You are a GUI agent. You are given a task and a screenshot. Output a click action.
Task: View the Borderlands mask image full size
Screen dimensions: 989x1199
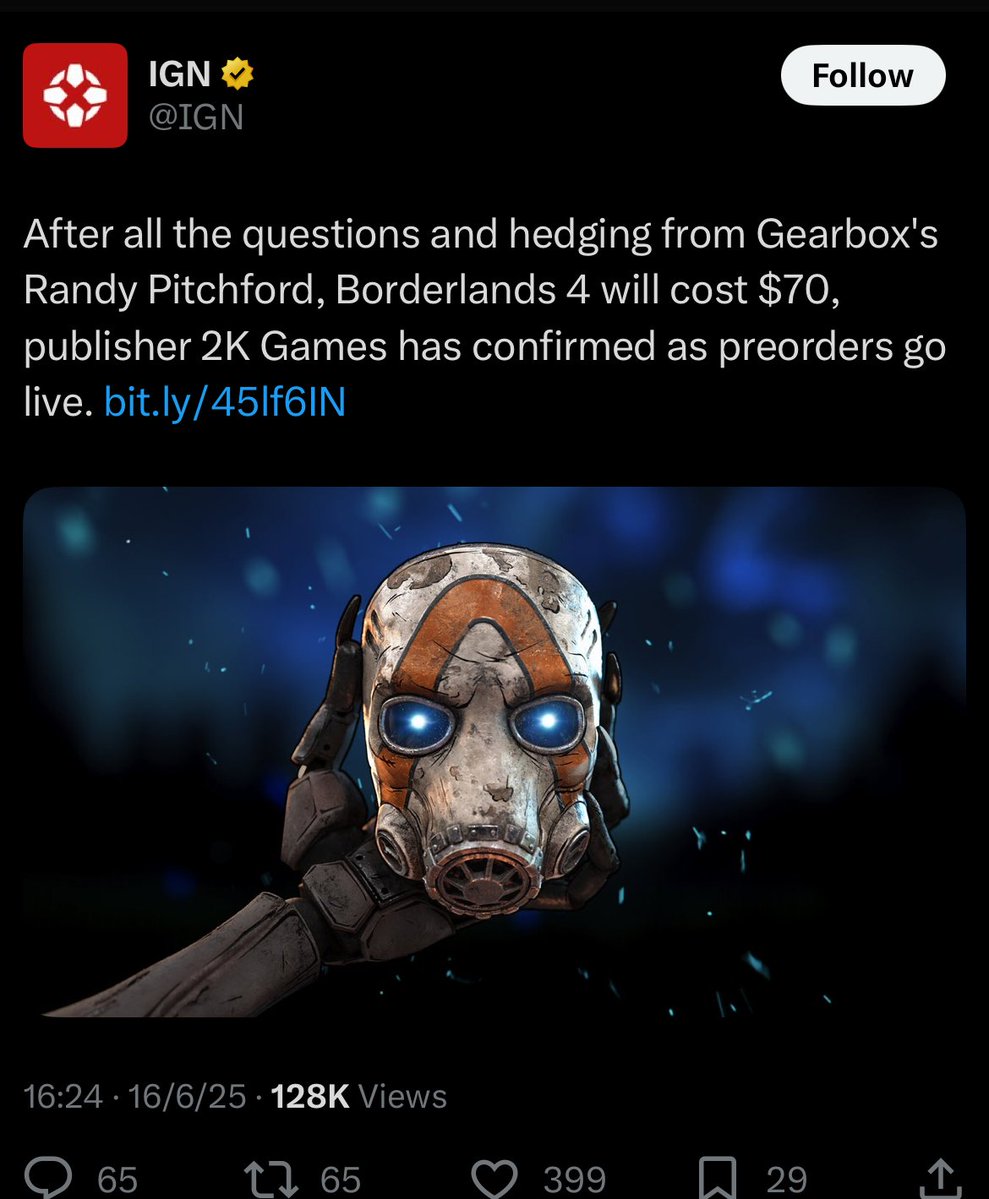[x=494, y=752]
